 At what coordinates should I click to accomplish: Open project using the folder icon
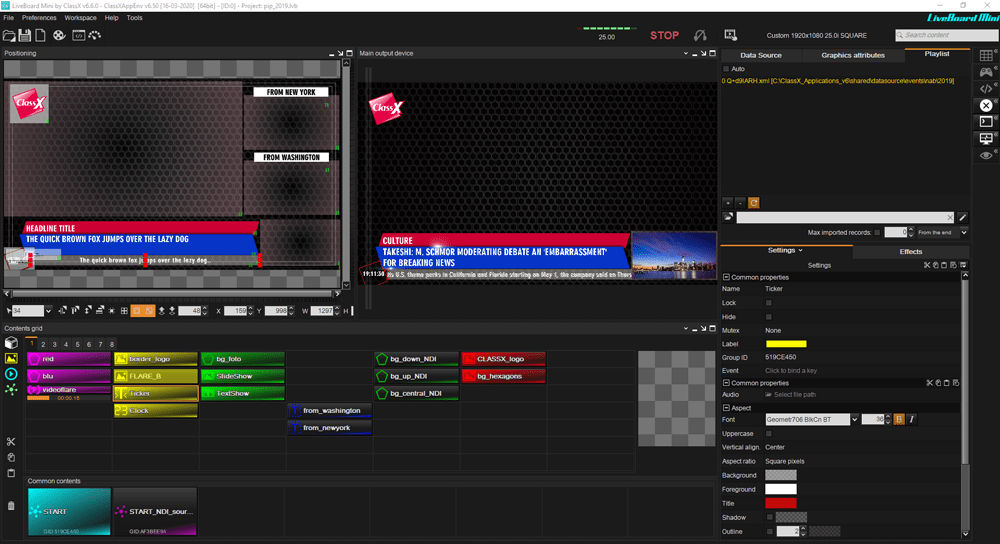(9, 35)
